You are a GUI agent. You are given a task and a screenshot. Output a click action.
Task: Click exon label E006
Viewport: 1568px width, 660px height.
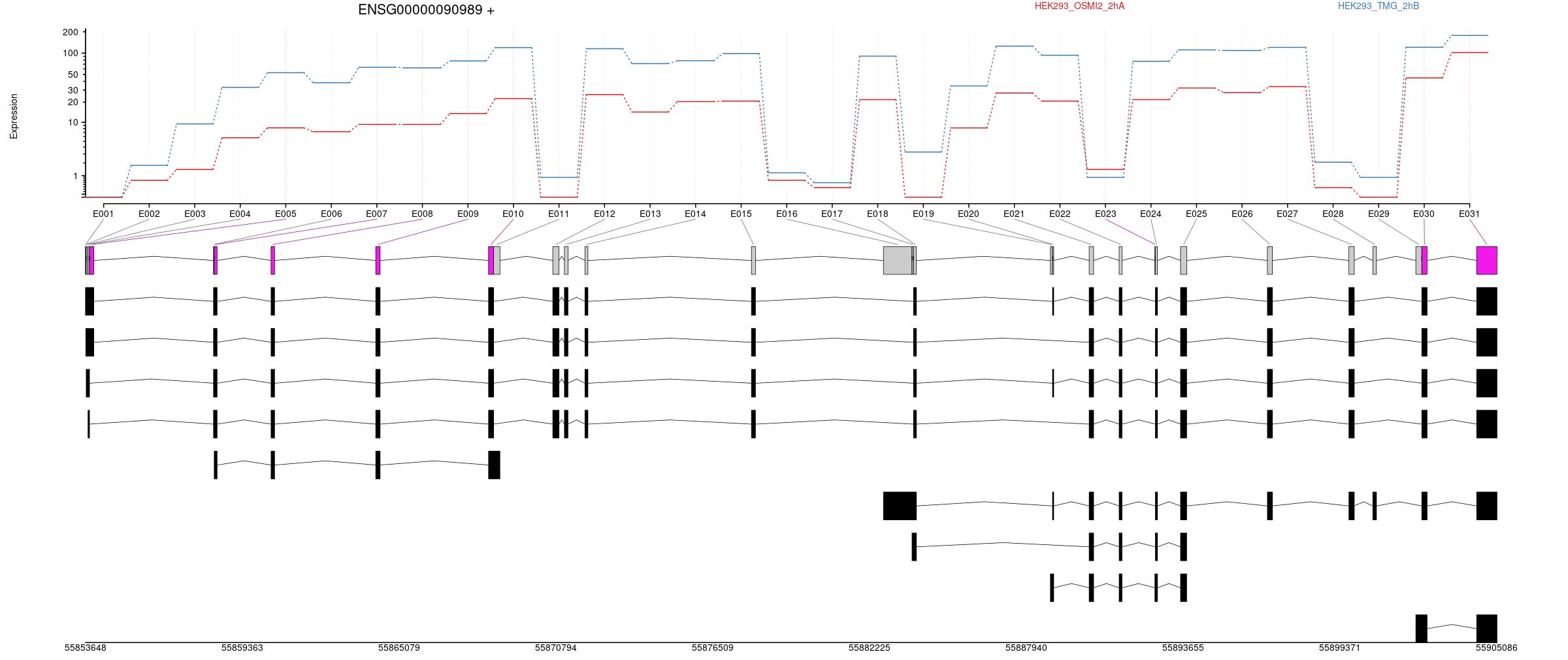point(331,214)
